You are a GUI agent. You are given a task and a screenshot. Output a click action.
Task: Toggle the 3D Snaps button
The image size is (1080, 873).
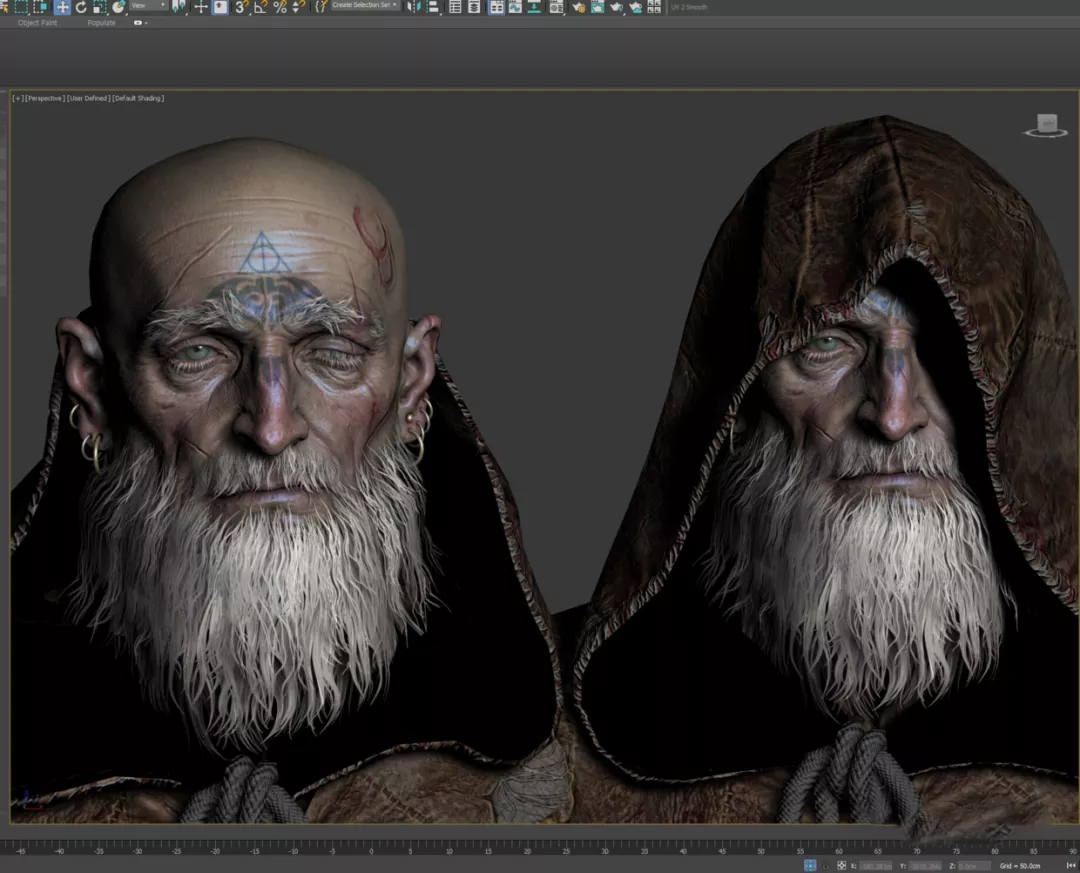241,7
